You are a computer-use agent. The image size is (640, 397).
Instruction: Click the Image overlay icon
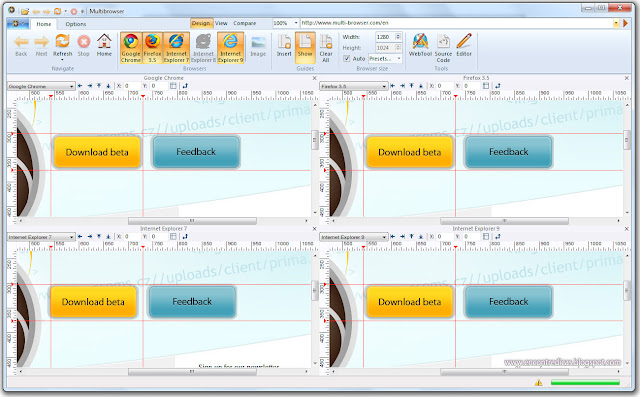(258, 46)
